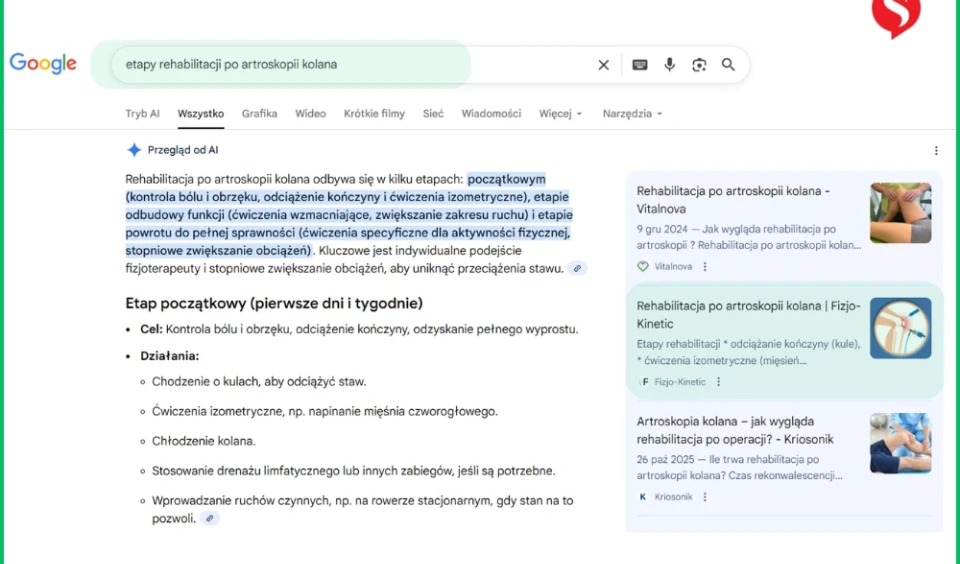Open the AI overview three-dot options menu

tap(936, 151)
